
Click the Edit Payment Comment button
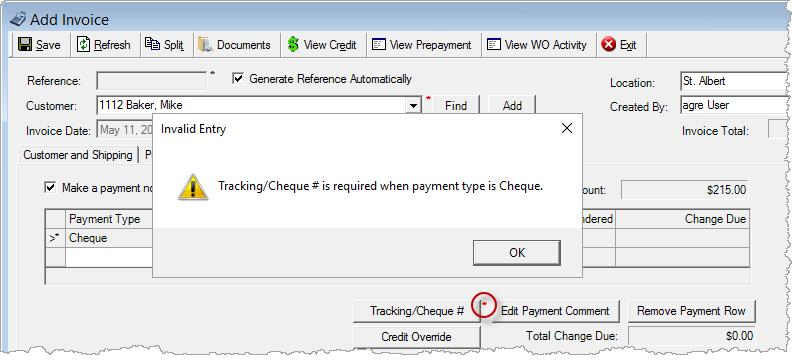[x=556, y=311]
